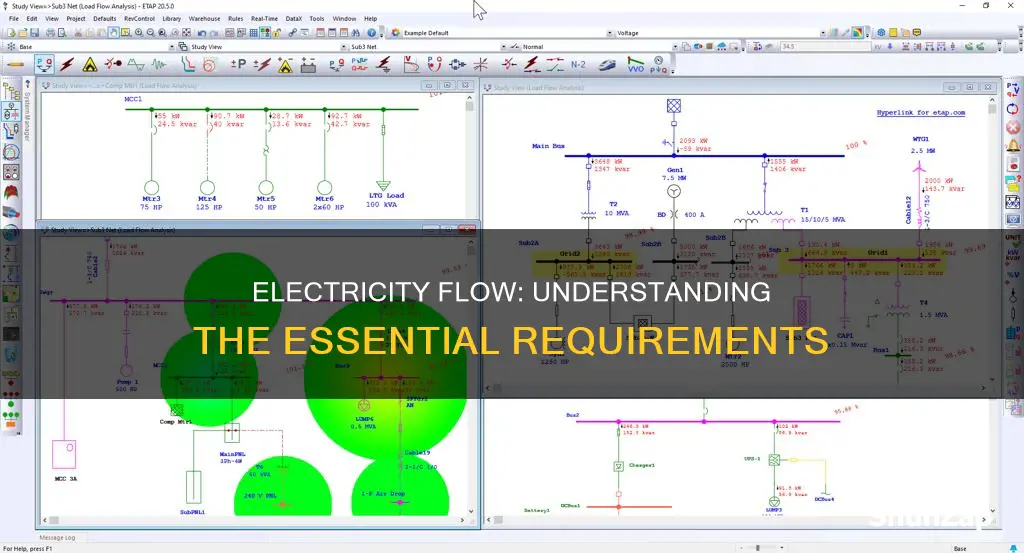Image resolution: width=1024 pixels, height=553 pixels.
Task: Open the Library menu
Action: coord(172,19)
